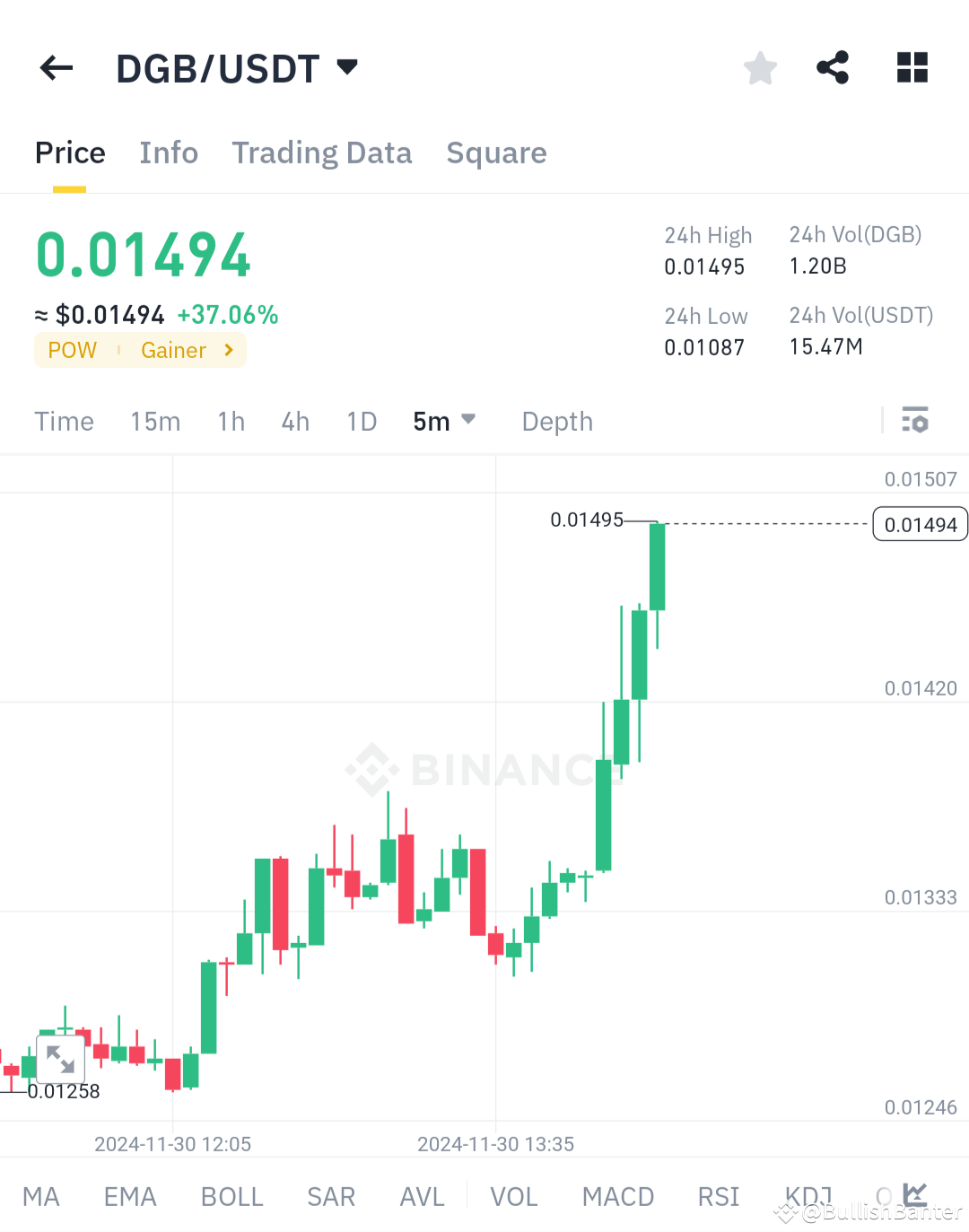Viewport: 969px width, 1232px height.
Task: Toggle the favorite star for DGB/USDT
Action: [x=760, y=67]
